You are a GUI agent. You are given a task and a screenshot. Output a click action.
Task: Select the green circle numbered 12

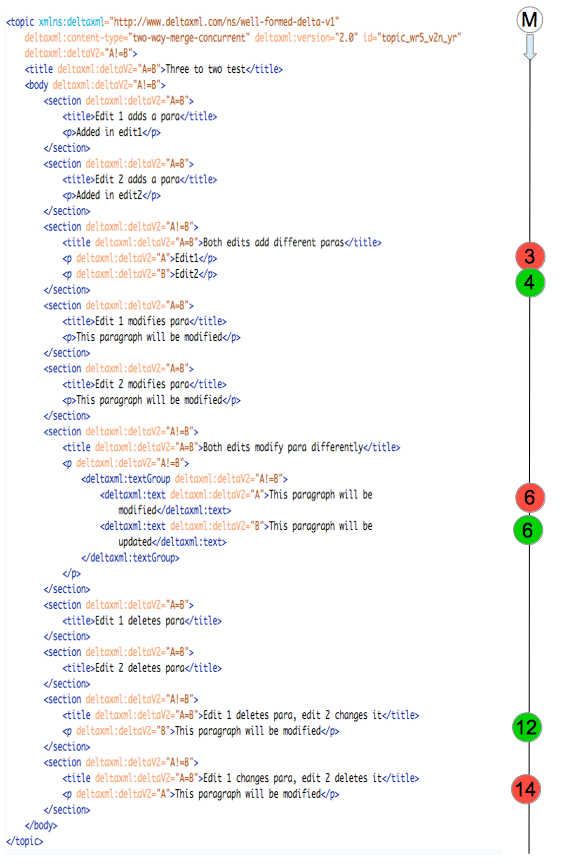pos(527,727)
